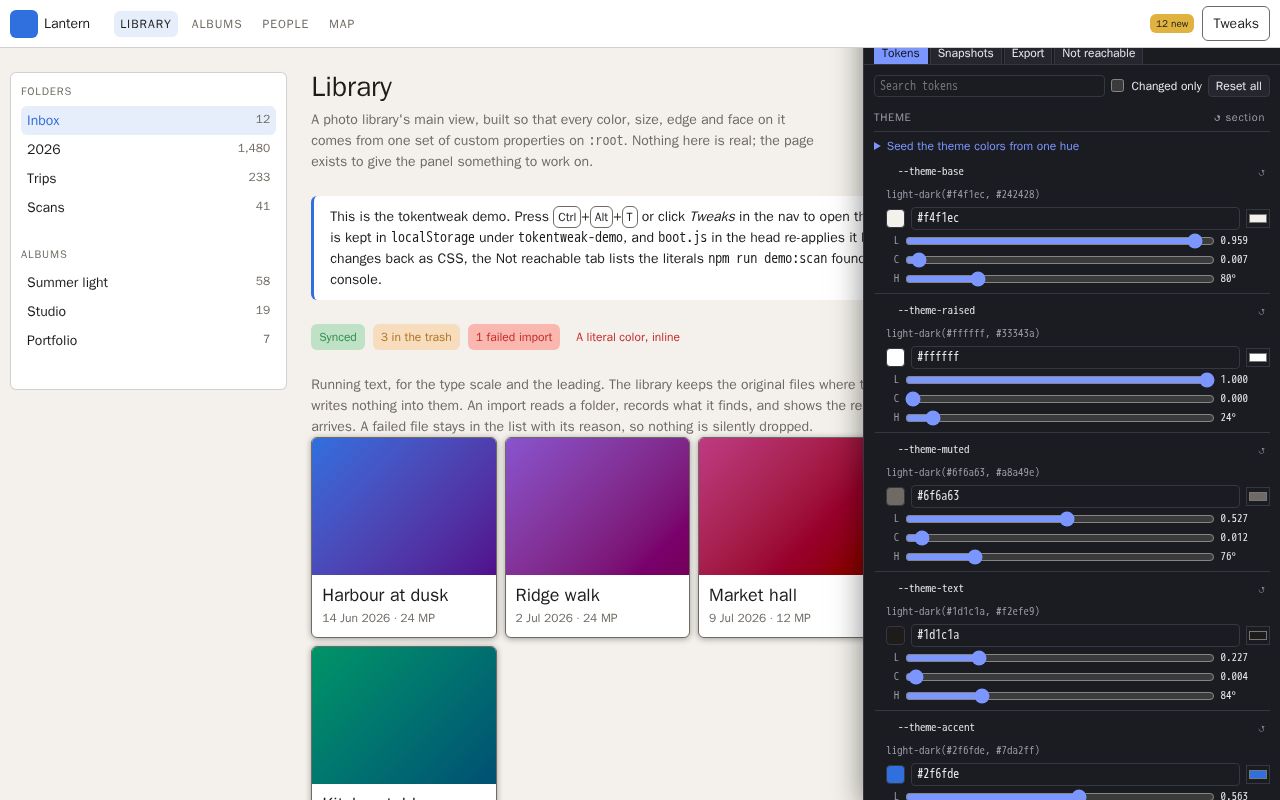The width and height of the screenshot is (1280, 800).
Task: Open the Harbour at dusk photo card
Action: tap(404, 537)
